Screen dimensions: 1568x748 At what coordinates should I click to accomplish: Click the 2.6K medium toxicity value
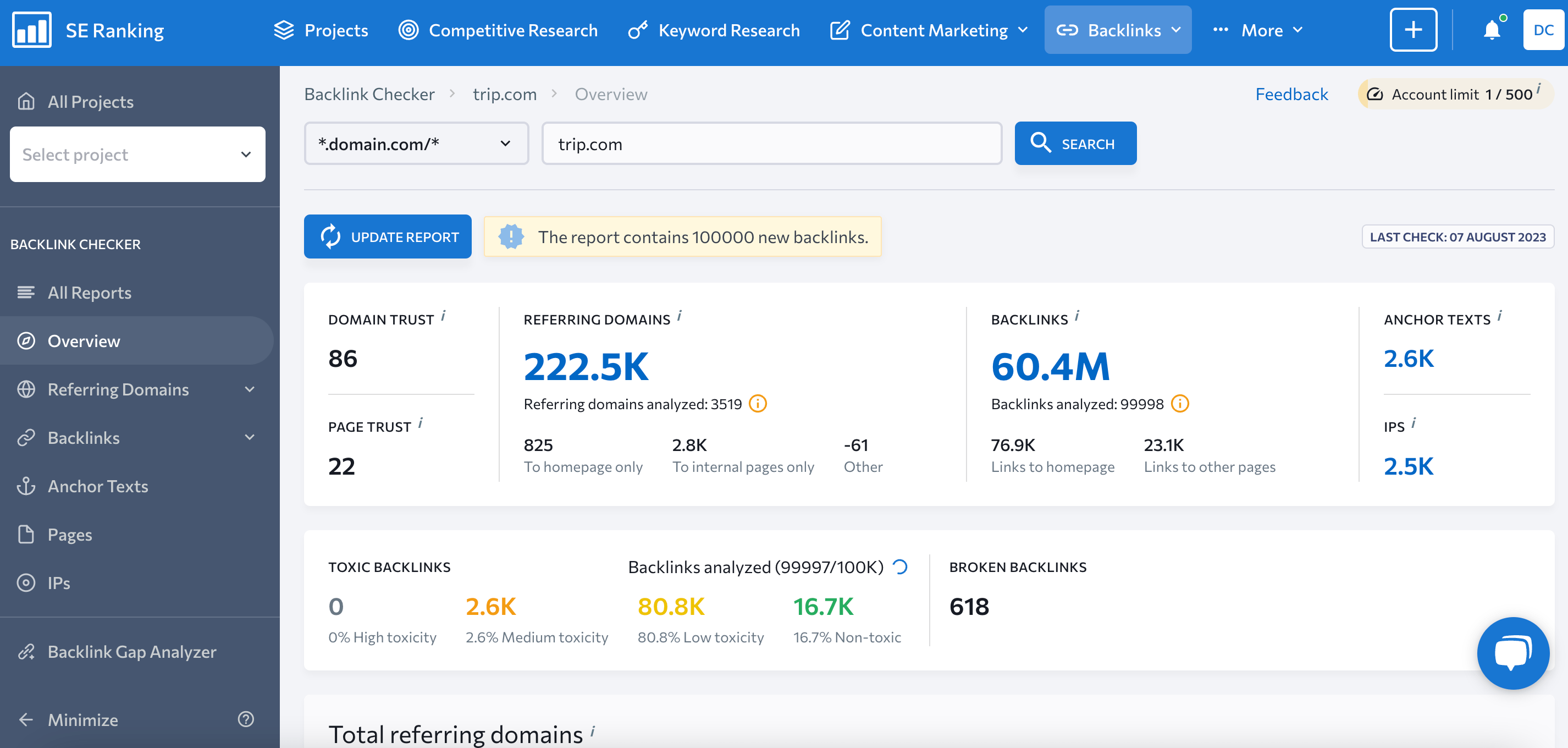(x=490, y=606)
